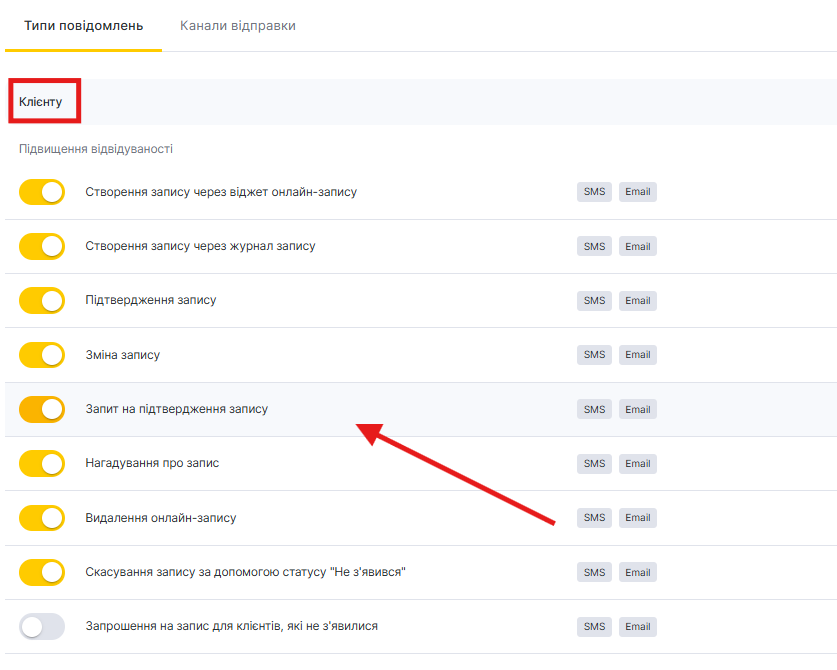Click the Клієнту section header
The width and height of the screenshot is (837, 670).
pyautogui.click(x=41, y=102)
